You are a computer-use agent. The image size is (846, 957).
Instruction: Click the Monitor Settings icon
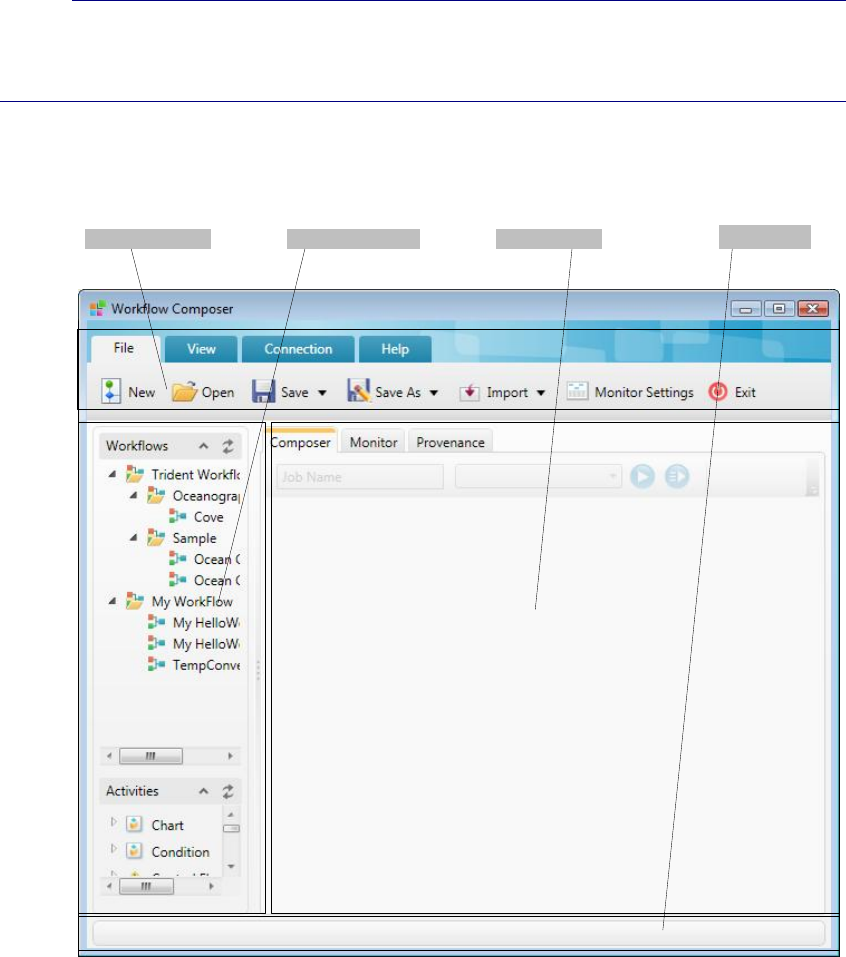pos(577,391)
